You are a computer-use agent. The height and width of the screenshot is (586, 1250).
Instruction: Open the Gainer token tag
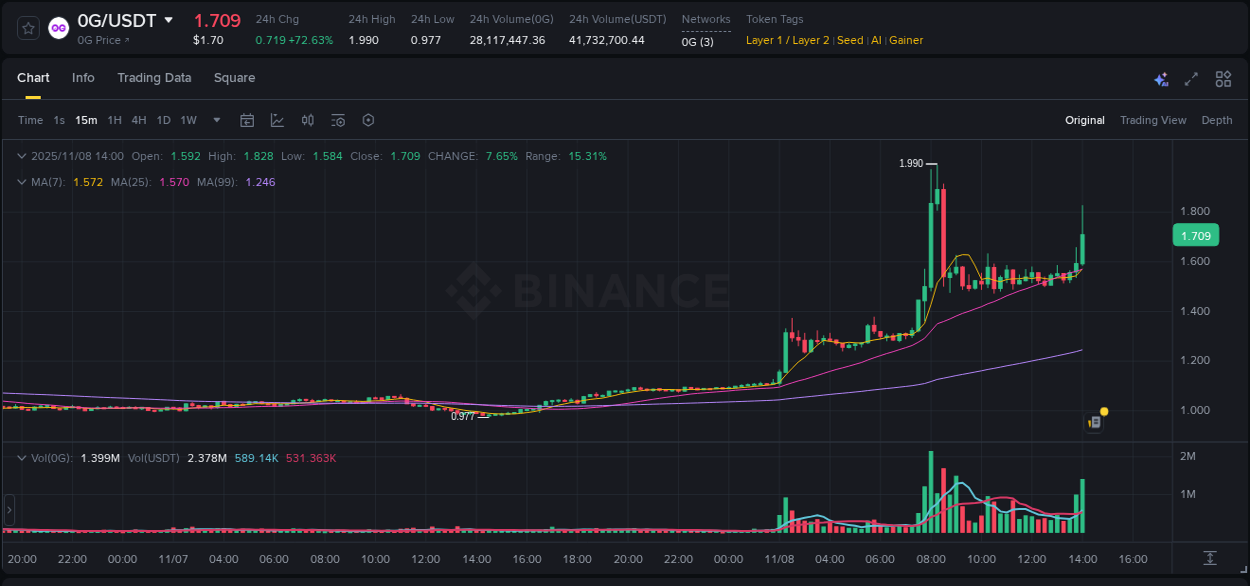[905, 40]
